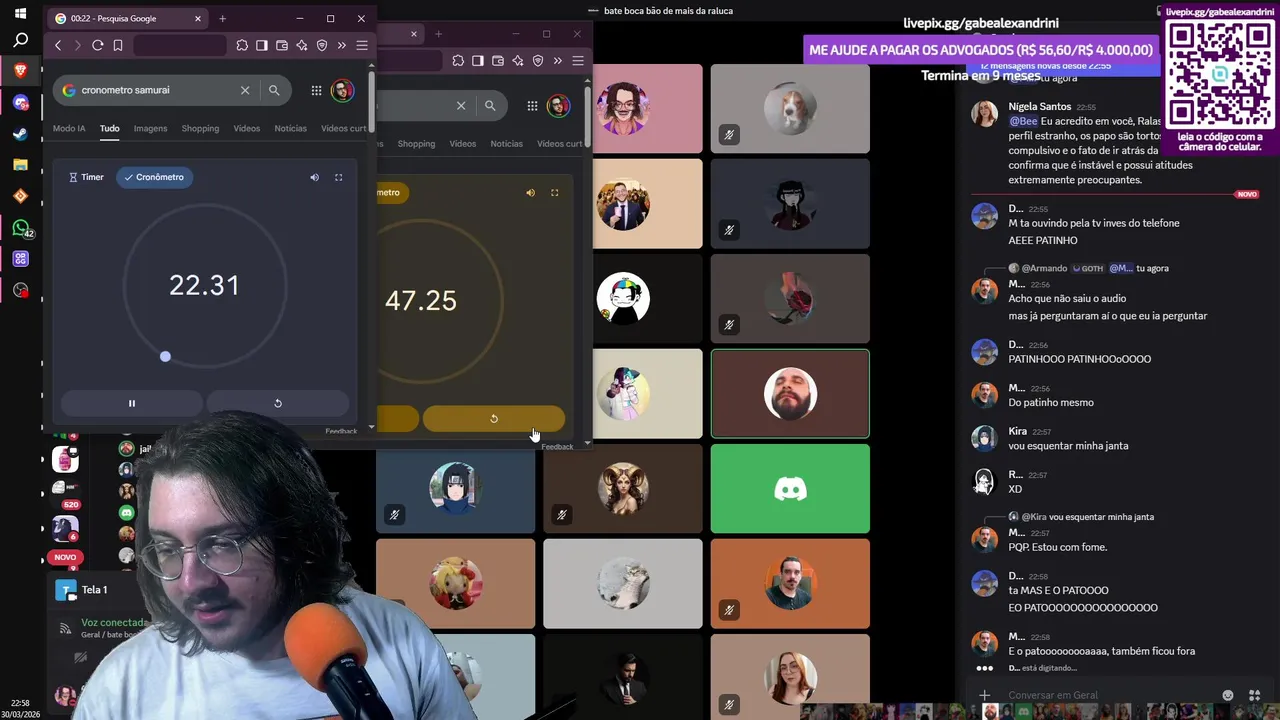Open hamburger menu in back browser
Image resolution: width=1280 pixels, height=720 pixels.
[578, 61]
